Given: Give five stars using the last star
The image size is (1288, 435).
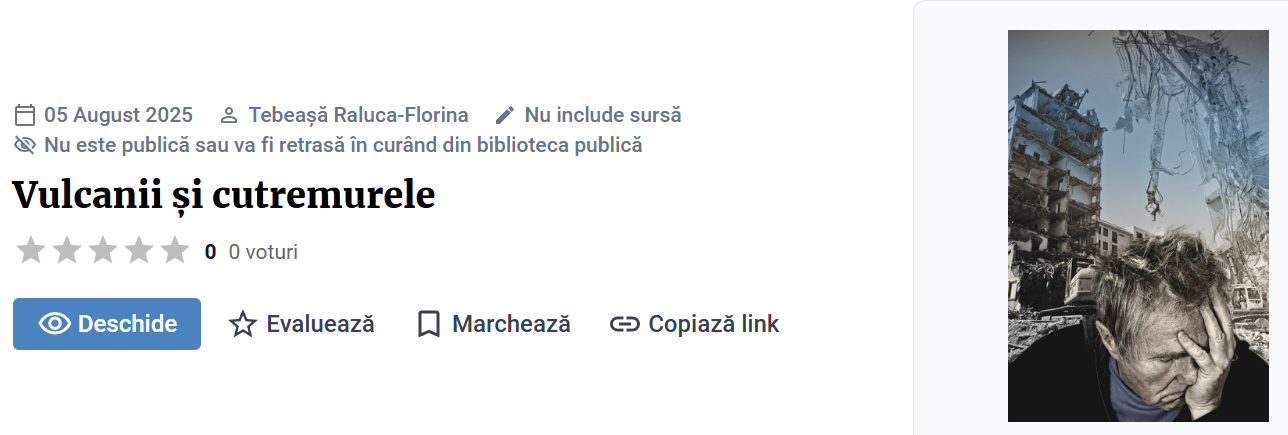Looking at the screenshot, I should click(175, 251).
